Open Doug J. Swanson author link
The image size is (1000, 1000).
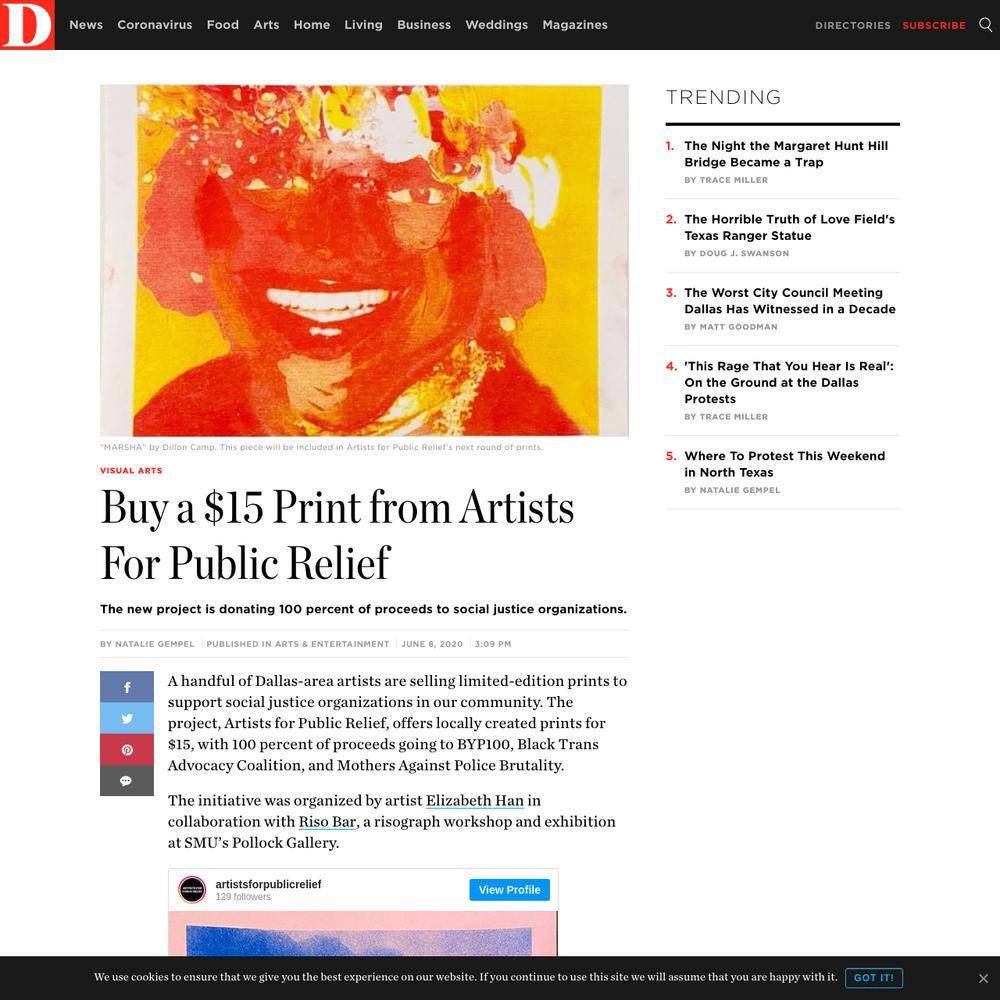[x=744, y=253]
